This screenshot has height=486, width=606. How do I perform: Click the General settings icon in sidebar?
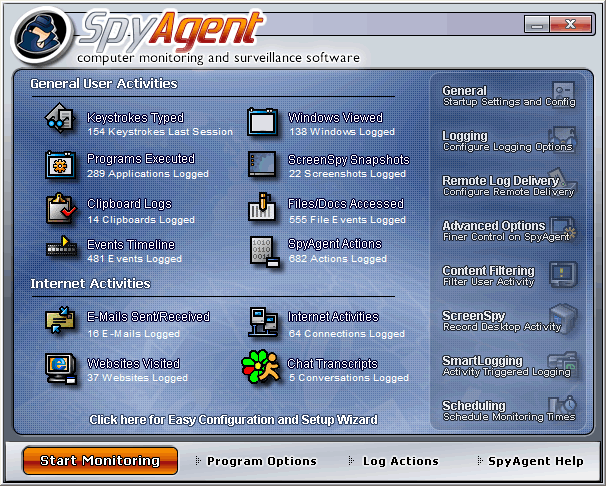coord(563,94)
